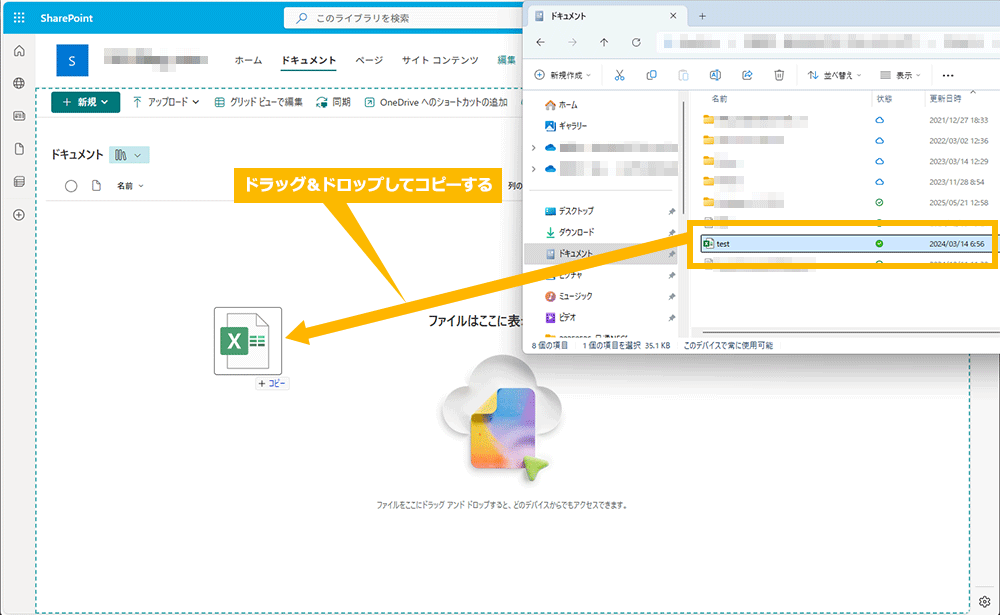Sort by Explorer 更新日時 column header
Viewport: 1000px width, 615px height.
point(945,99)
